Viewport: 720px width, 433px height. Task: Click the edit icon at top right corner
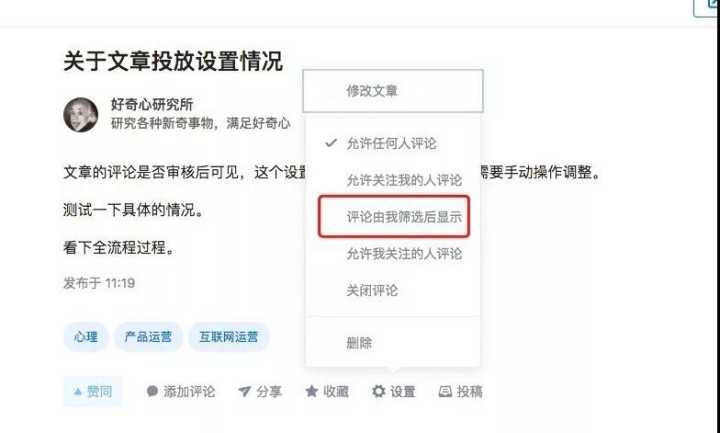707,7
